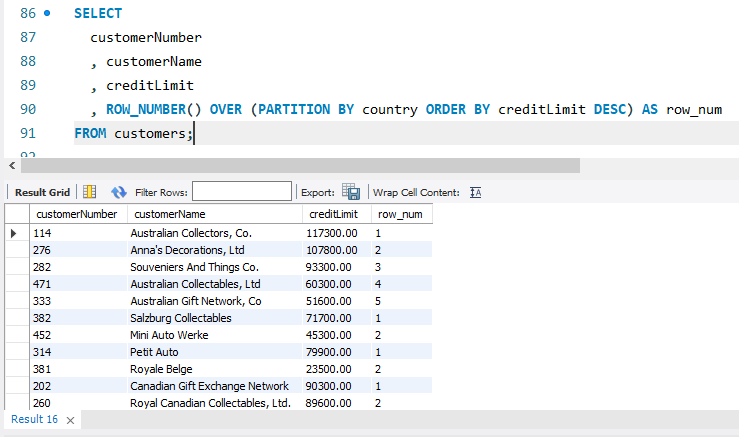The image size is (739, 437).
Task: Click the editor horizontal scrollbar
Action: [x=300, y=165]
